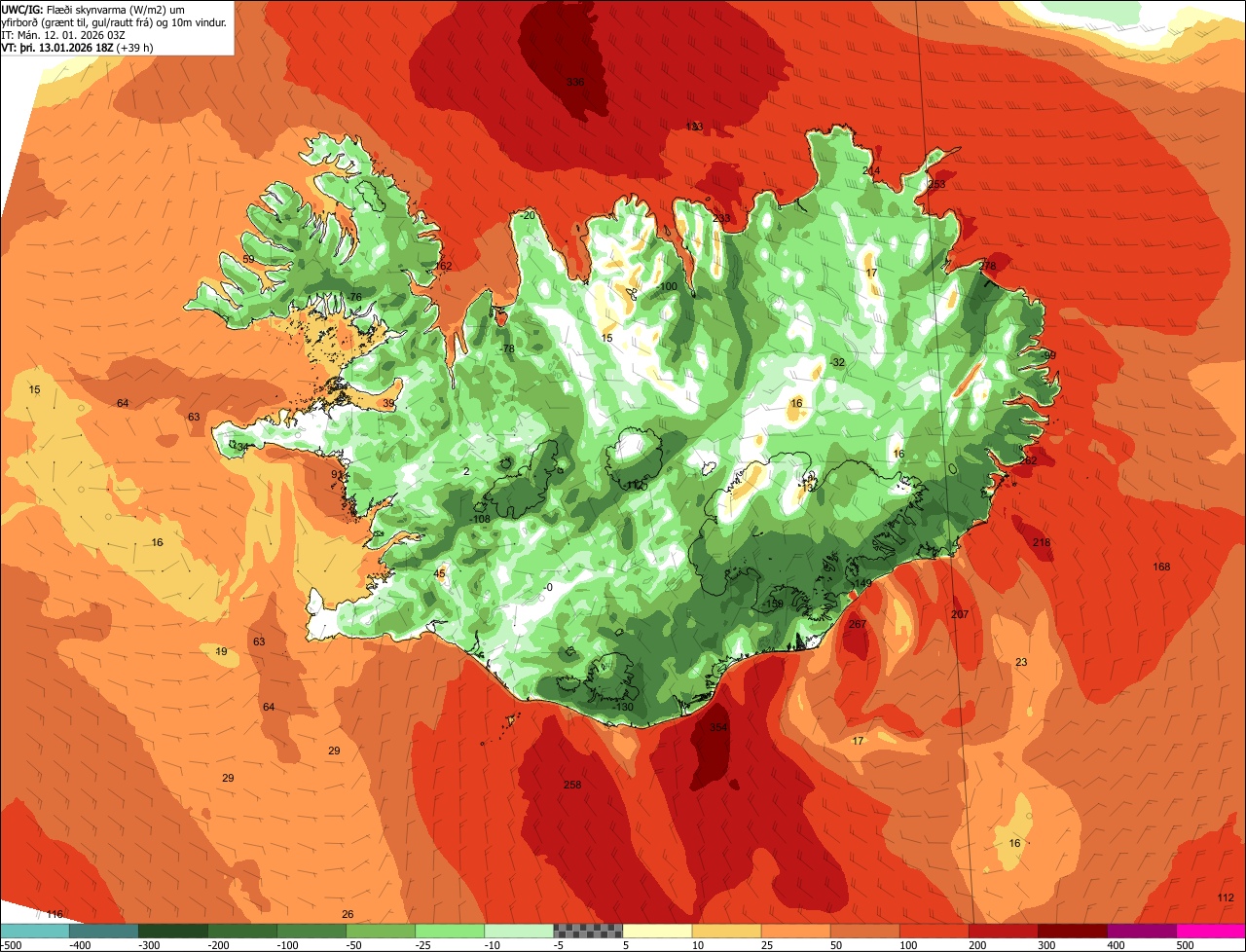
Task: Click the map value 278 off the east coast
Action: pos(988,266)
